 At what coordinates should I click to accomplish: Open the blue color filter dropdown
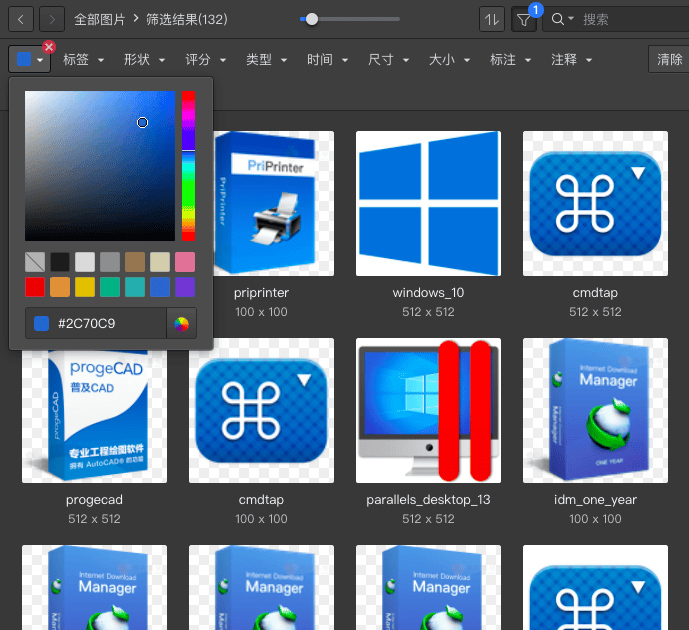[29, 59]
